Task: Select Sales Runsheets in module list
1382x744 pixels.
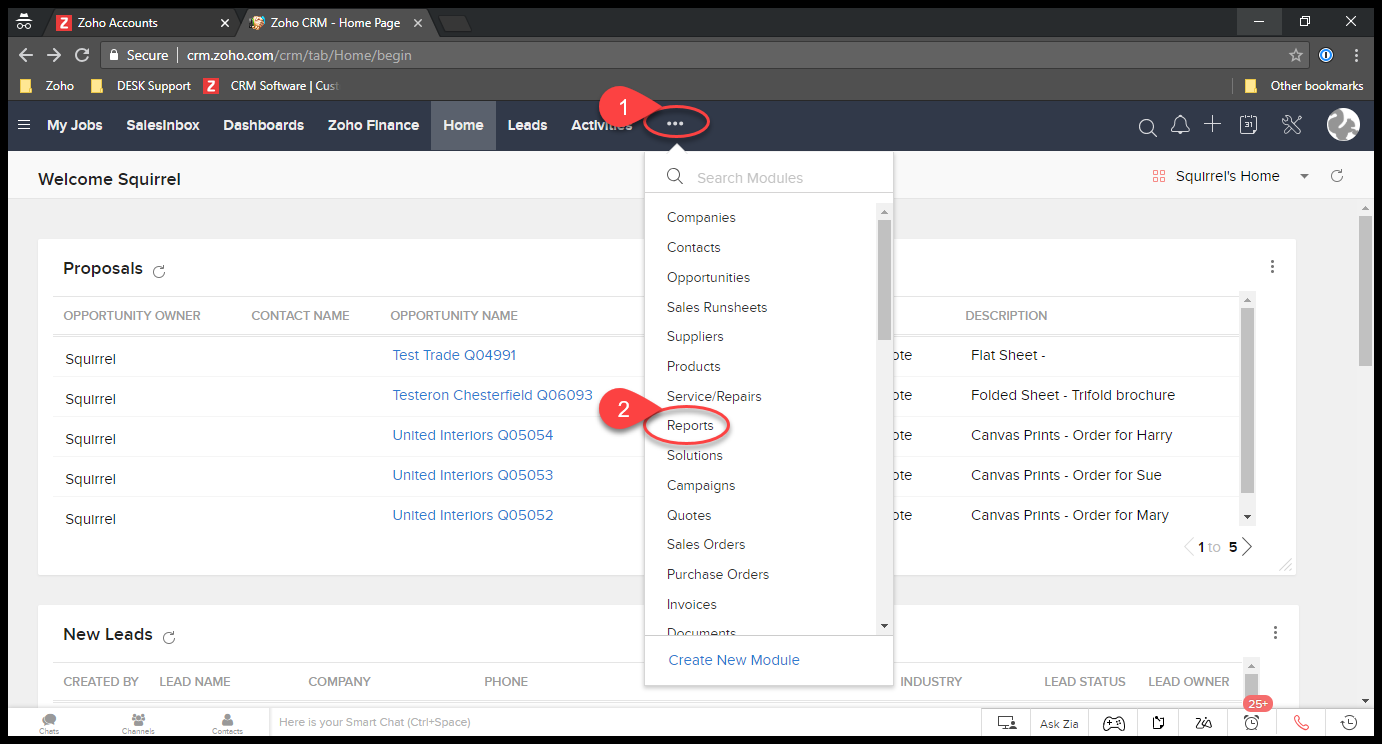Action: tap(717, 307)
